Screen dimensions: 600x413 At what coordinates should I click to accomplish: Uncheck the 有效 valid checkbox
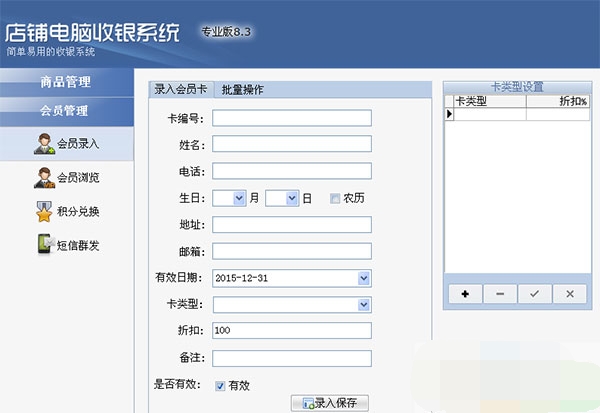[x=220, y=386]
